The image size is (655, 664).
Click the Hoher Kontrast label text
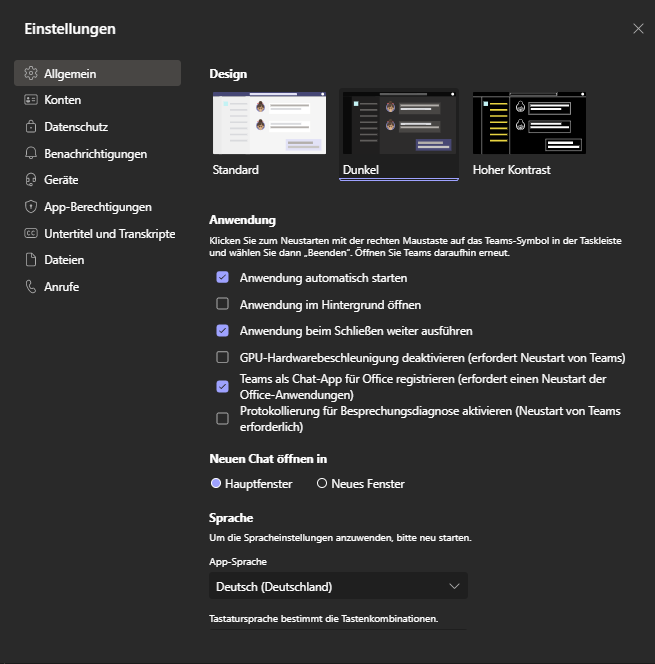point(511,170)
